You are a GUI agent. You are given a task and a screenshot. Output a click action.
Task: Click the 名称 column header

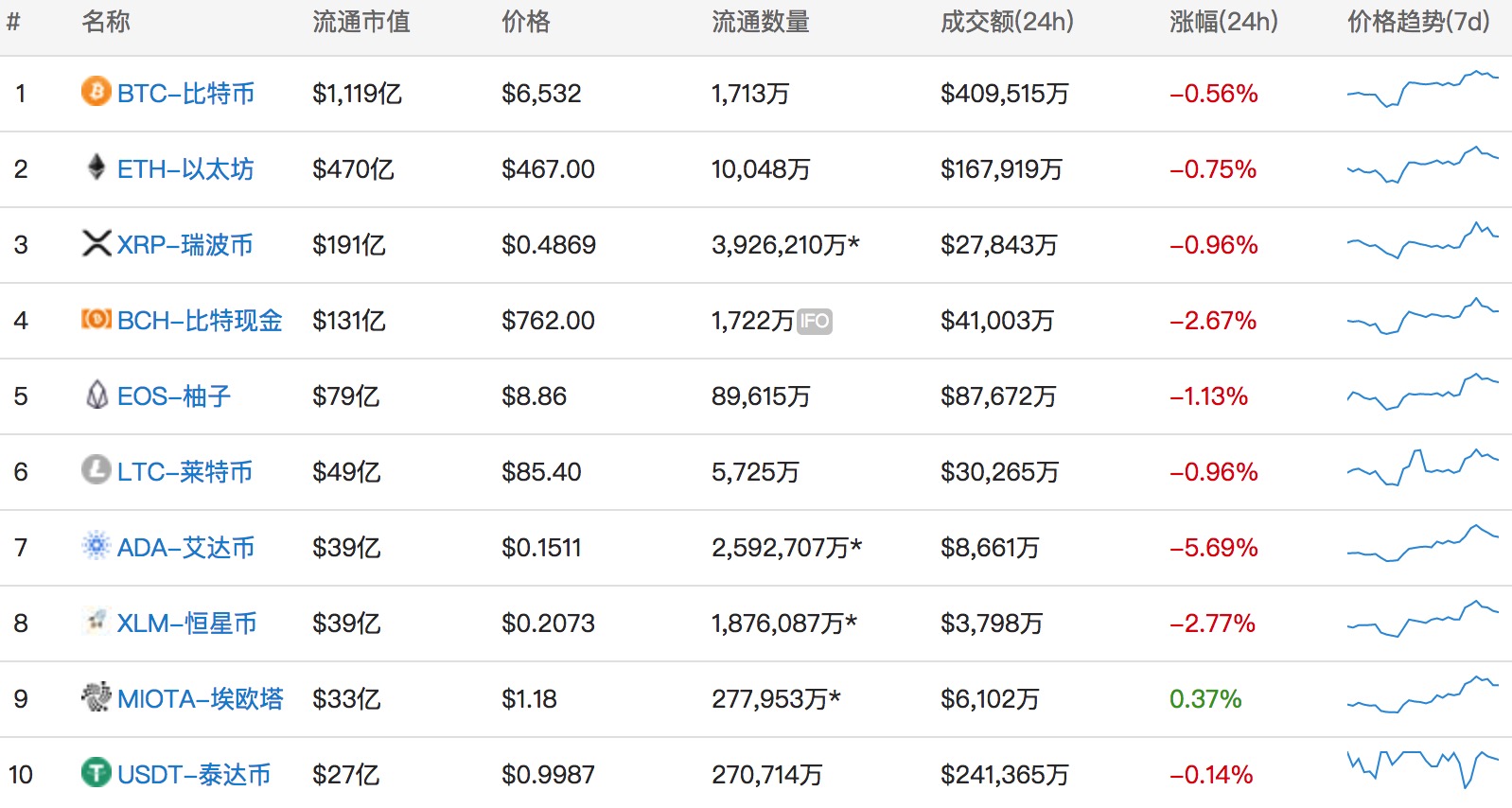pyautogui.click(x=106, y=22)
